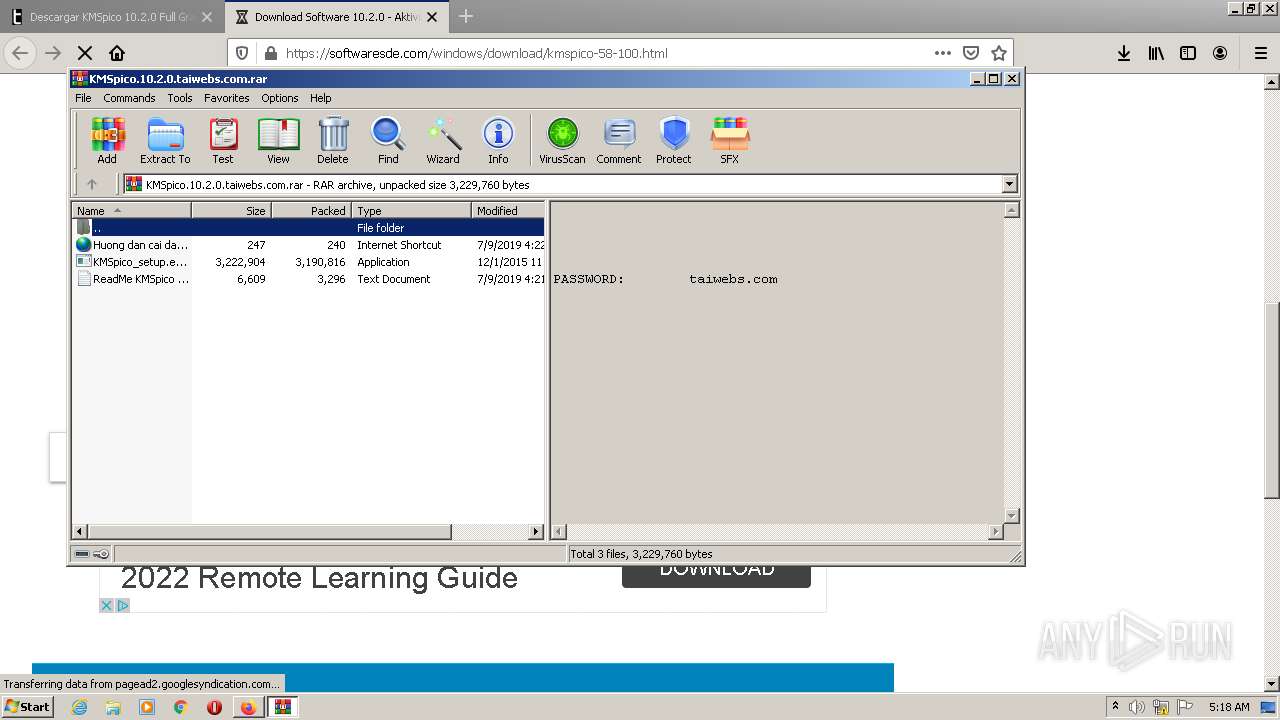The height and width of the screenshot is (720, 1280).
Task: Select the KMSpico_setup application file
Action: coord(309,262)
